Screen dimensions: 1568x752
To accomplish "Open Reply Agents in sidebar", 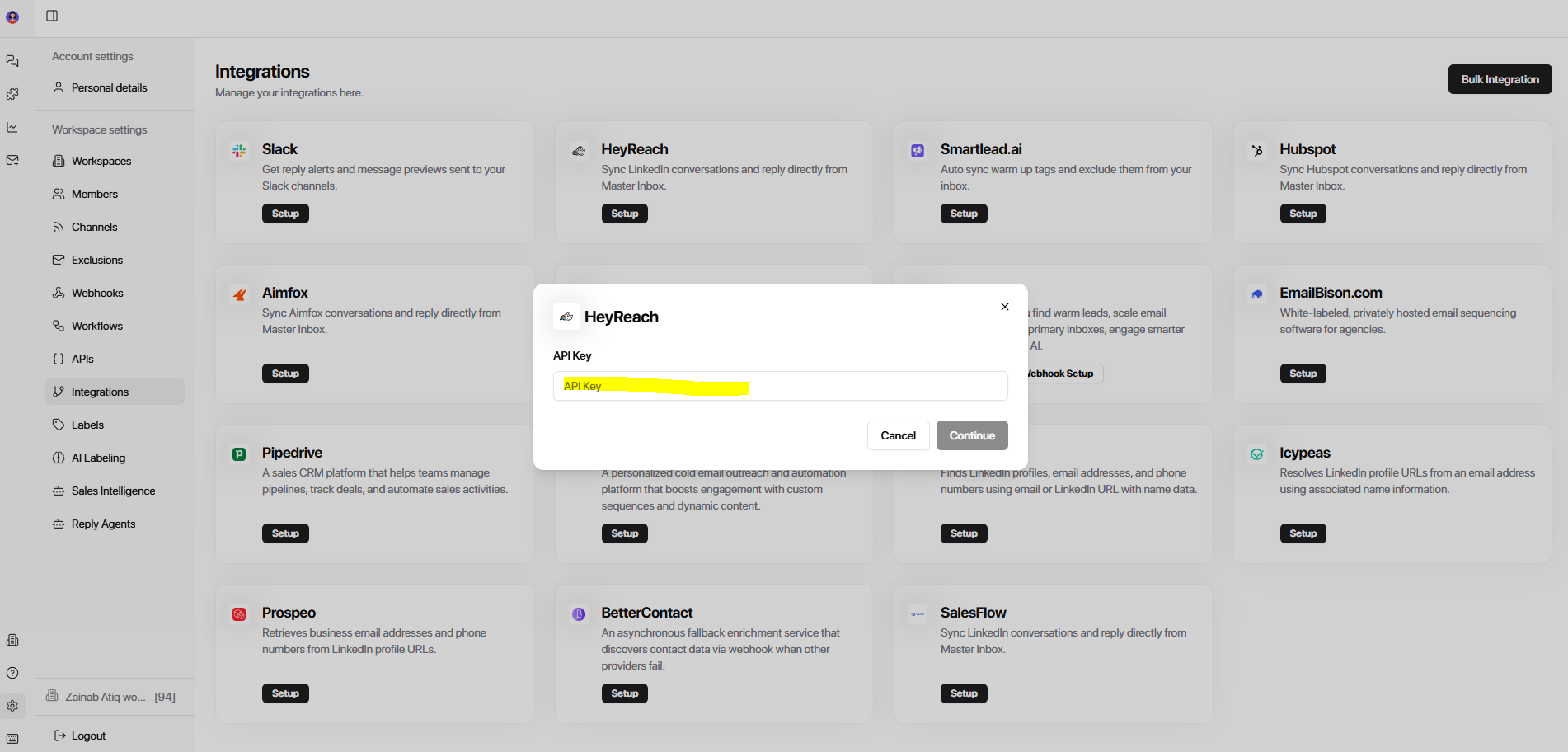I will click(103, 524).
